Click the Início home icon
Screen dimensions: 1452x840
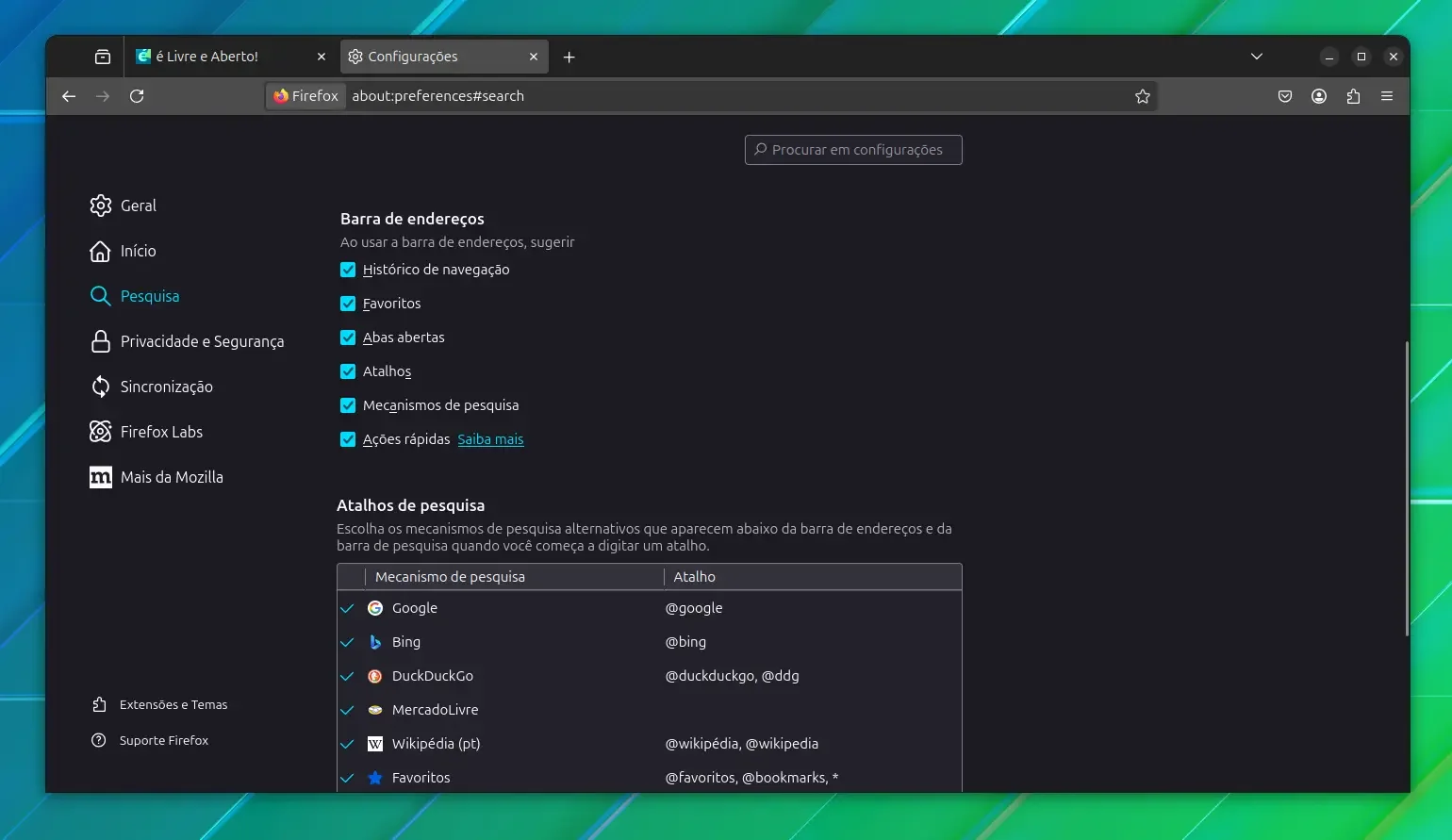[100, 251]
